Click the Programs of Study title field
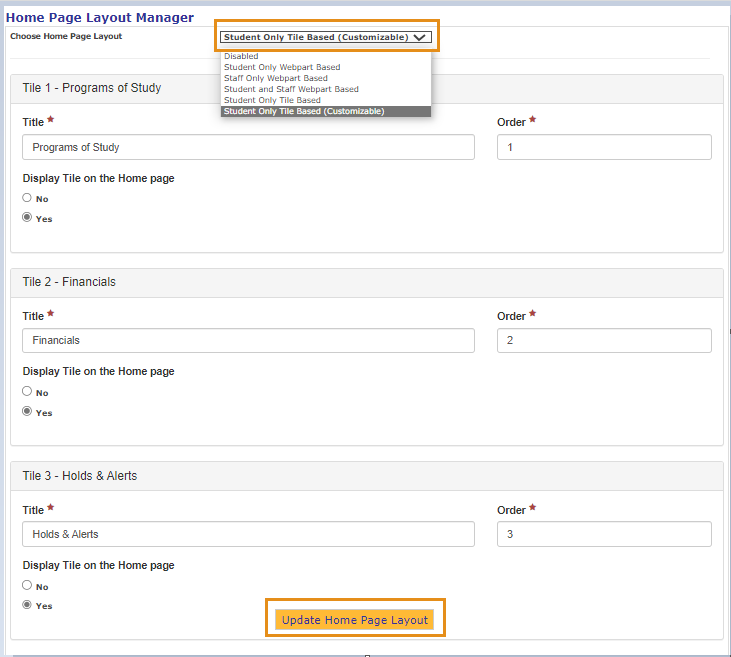 [248, 147]
